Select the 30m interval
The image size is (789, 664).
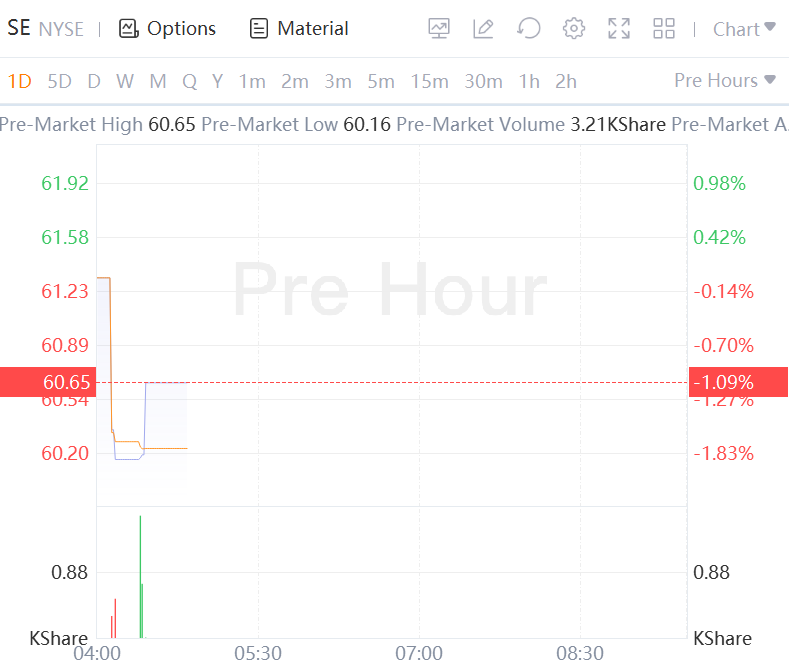pyautogui.click(x=483, y=81)
